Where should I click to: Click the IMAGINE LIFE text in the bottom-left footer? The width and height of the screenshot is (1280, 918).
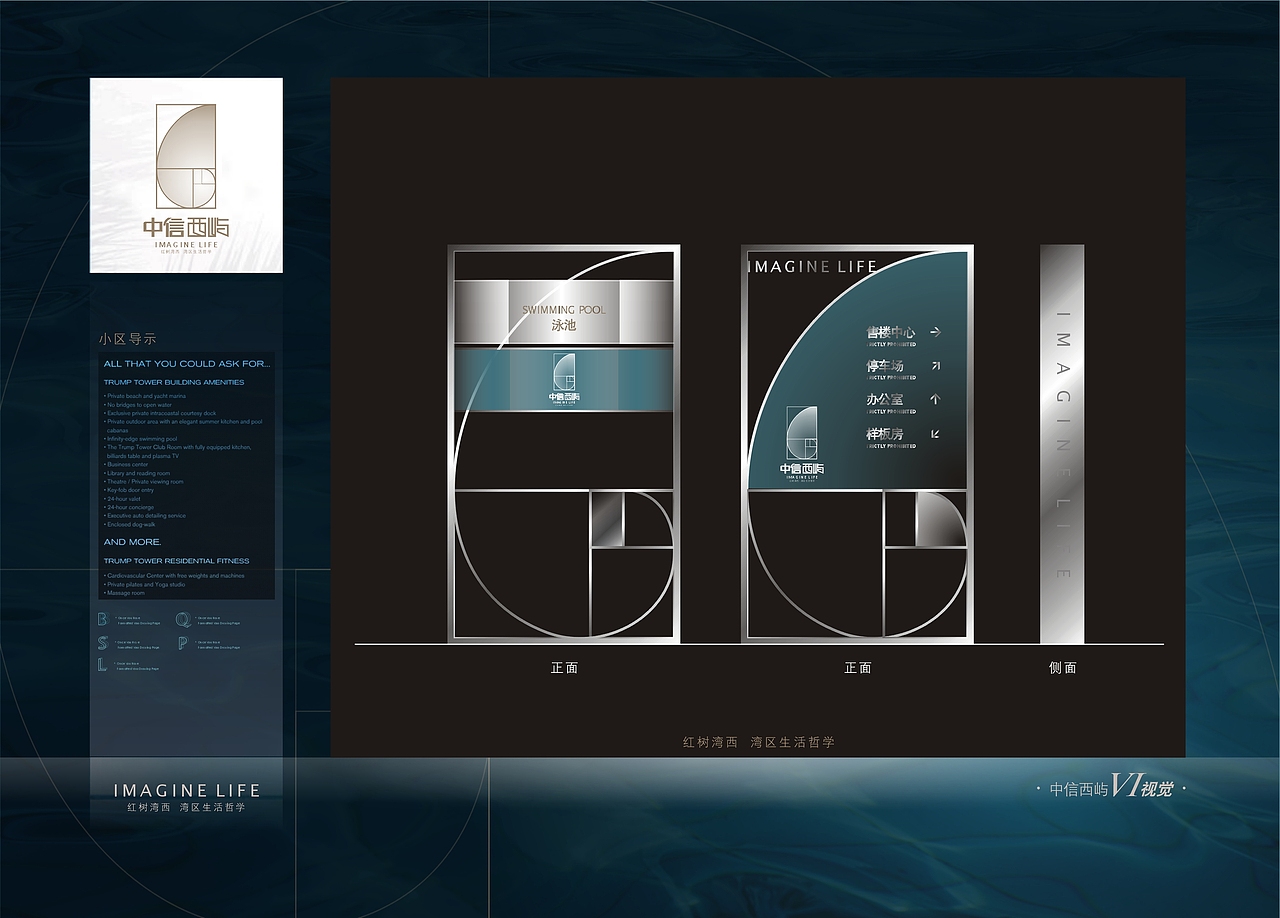pyautogui.click(x=187, y=790)
